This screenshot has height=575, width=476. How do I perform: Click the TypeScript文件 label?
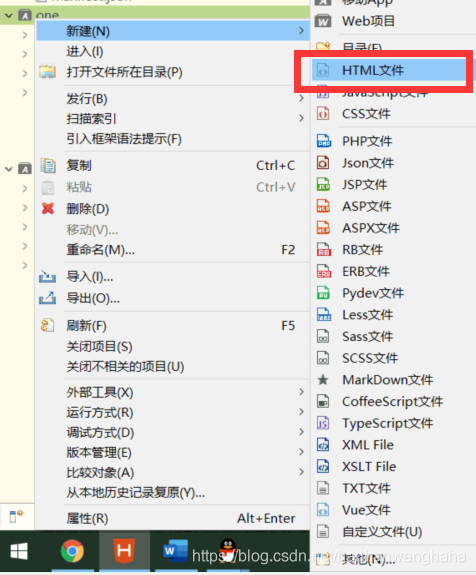point(388,423)
